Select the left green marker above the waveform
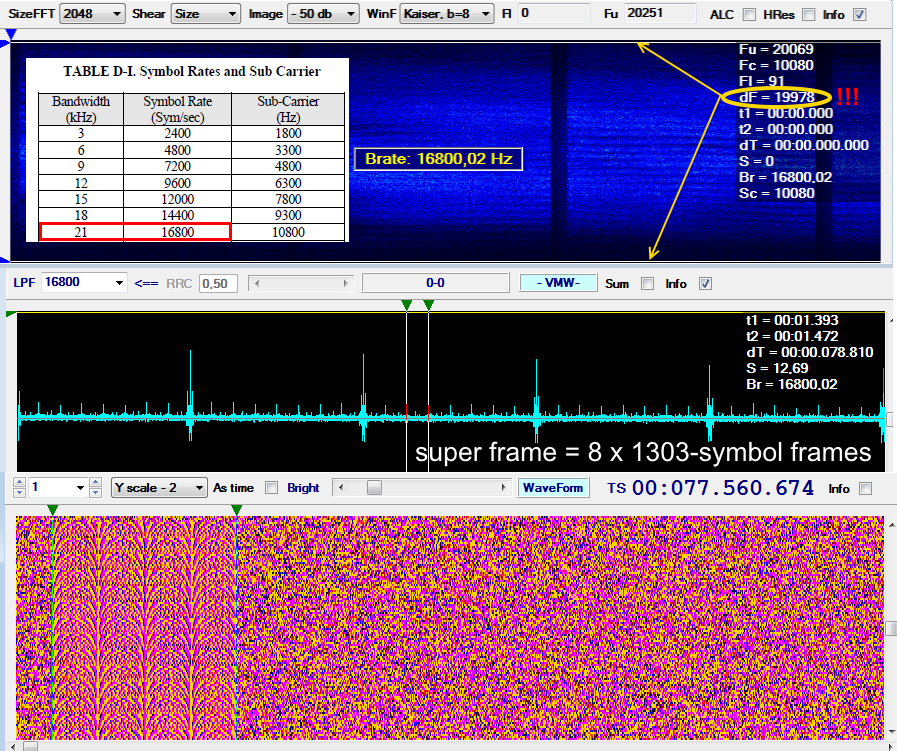The width and height of the screenshot is (897, 751). coord(406,304)
